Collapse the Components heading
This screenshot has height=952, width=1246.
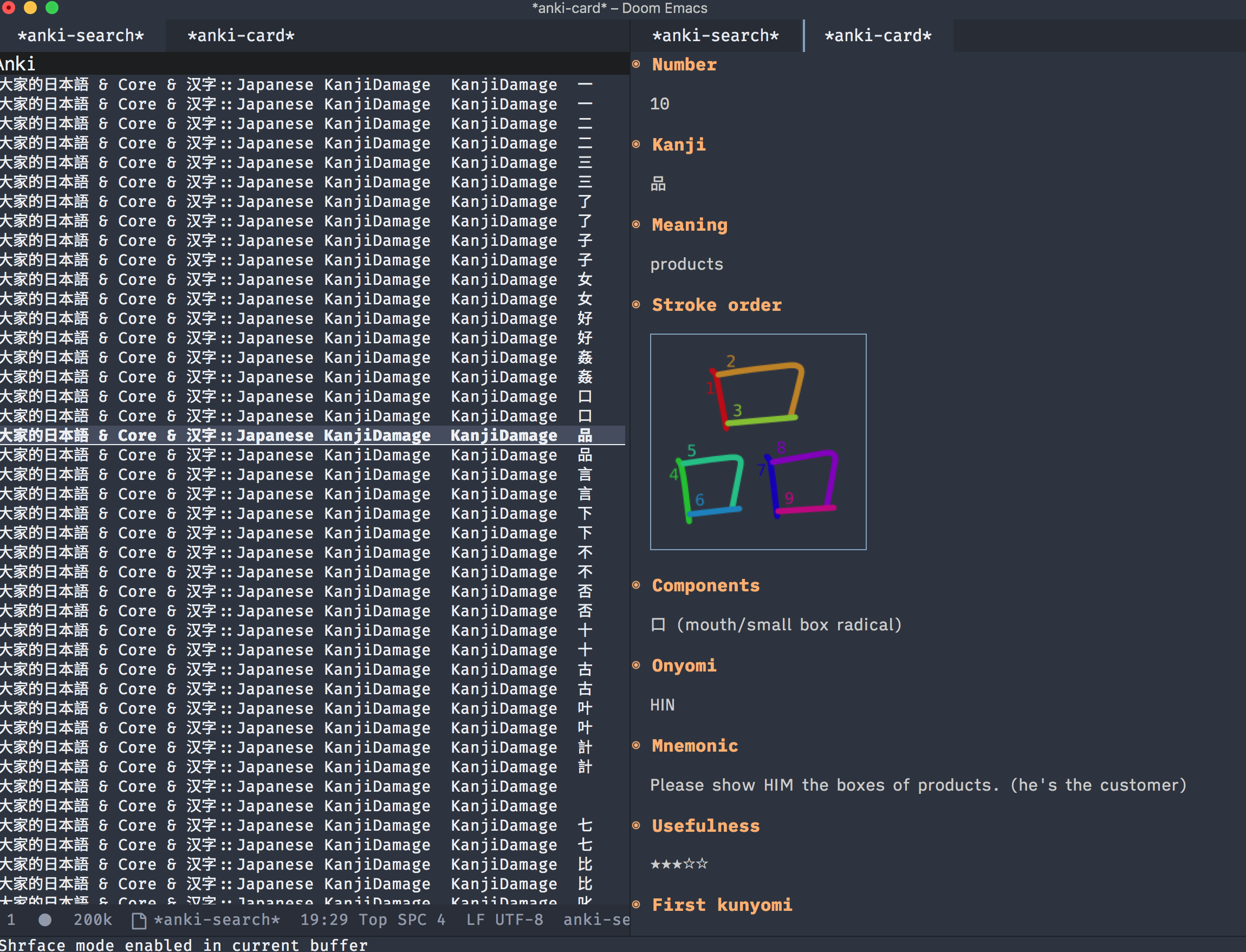pos(705,585)
